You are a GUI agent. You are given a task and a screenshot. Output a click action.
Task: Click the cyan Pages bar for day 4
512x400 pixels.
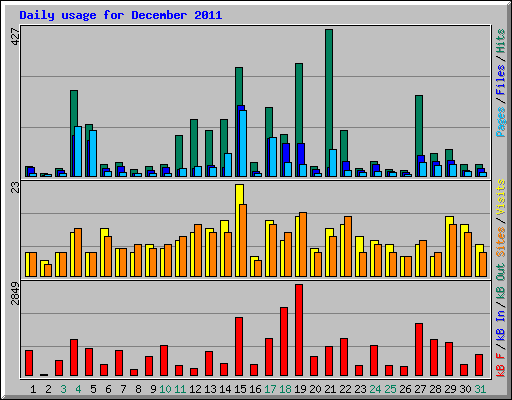point(78,151)
